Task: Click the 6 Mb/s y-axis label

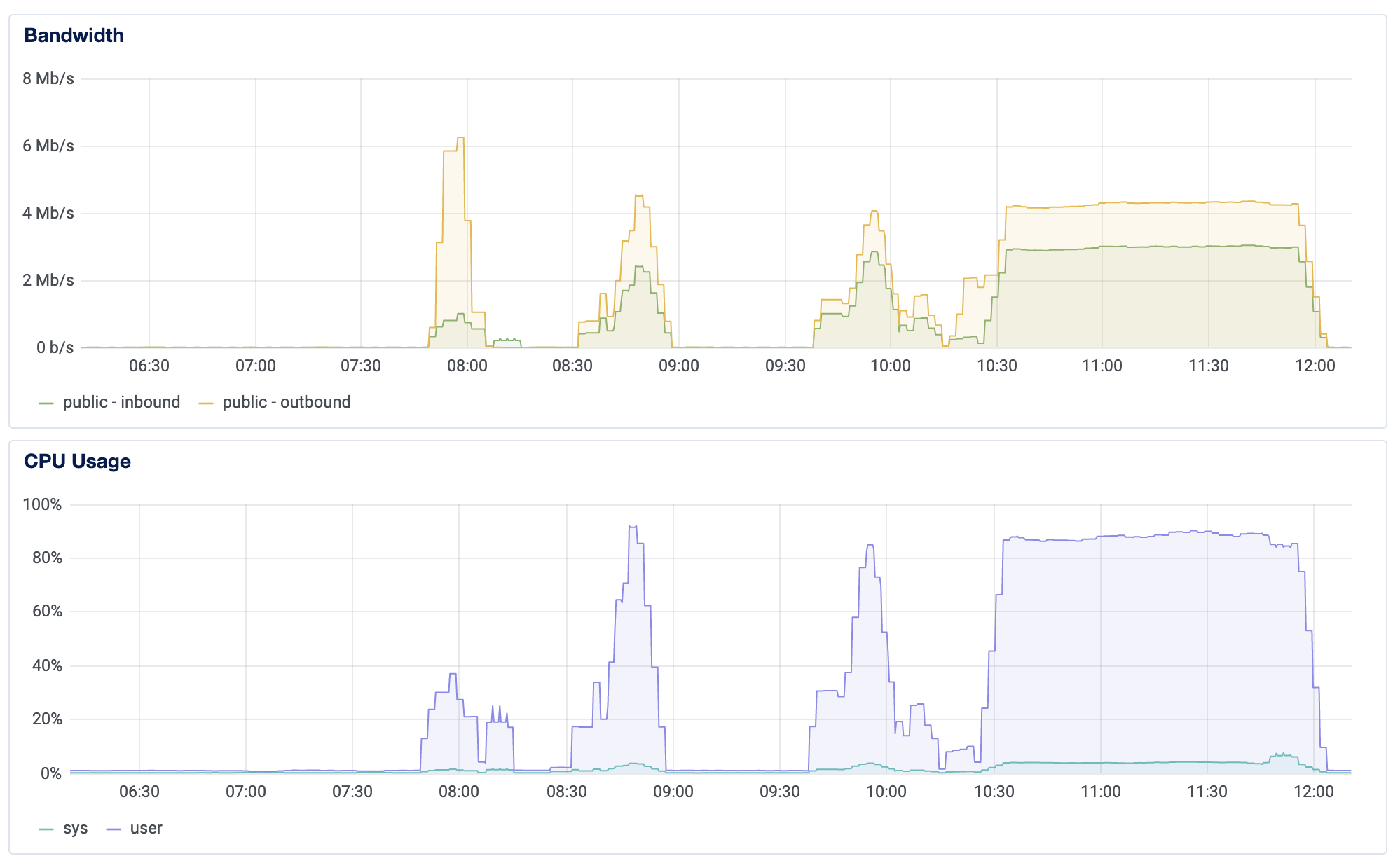Action: [x=48, y=146]
